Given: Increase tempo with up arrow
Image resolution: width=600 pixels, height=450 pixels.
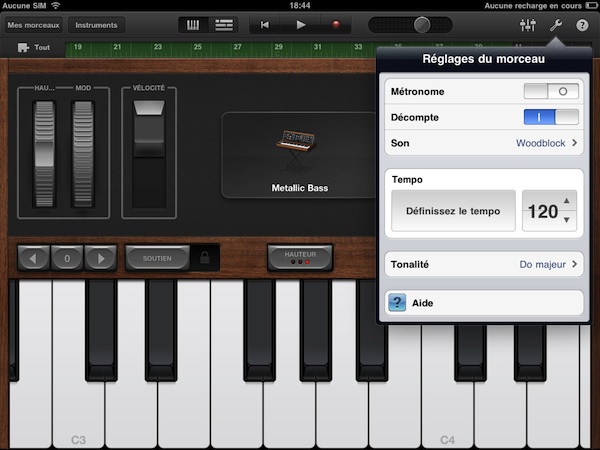Looking at the screenshot, I should click(567, 201).
